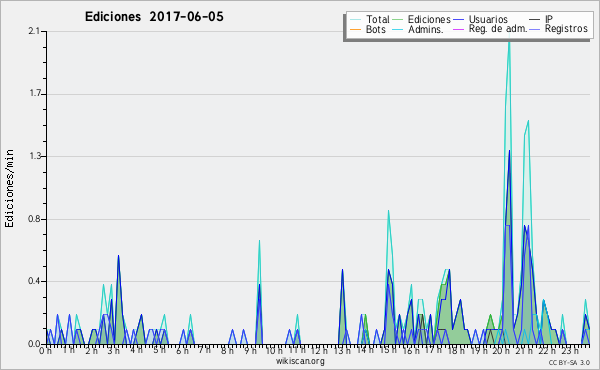
Task: Click the y-axis value 2.1
Action: (34, 31)
